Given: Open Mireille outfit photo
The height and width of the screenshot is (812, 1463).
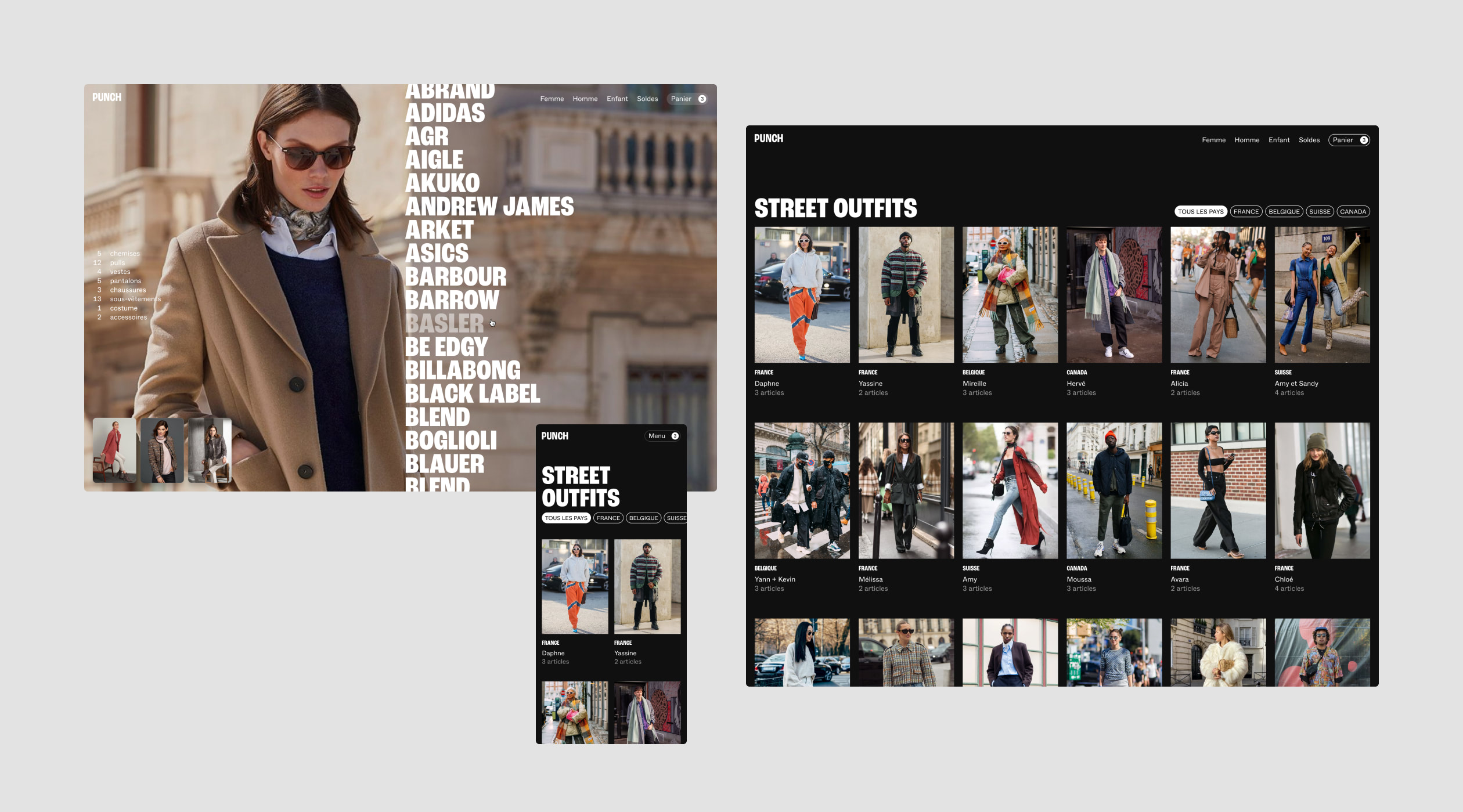Looking at the screenshot, I should 1010,295.
